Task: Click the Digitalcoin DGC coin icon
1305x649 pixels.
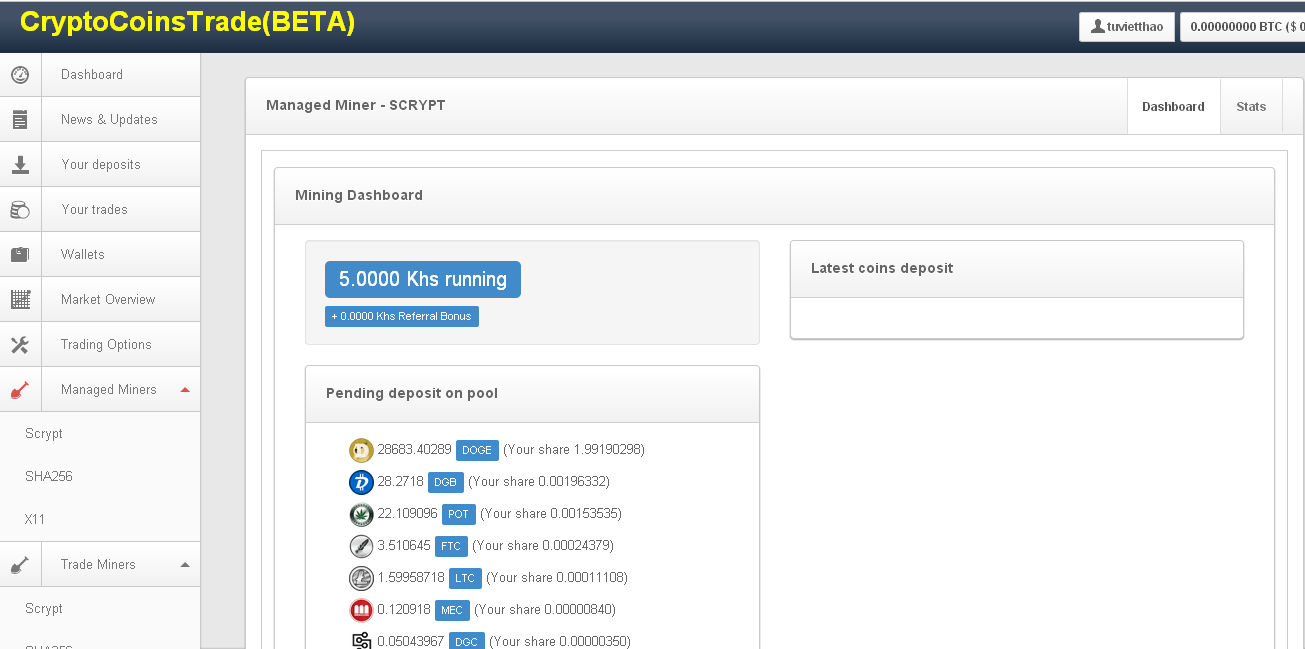Action: (361, 641)
